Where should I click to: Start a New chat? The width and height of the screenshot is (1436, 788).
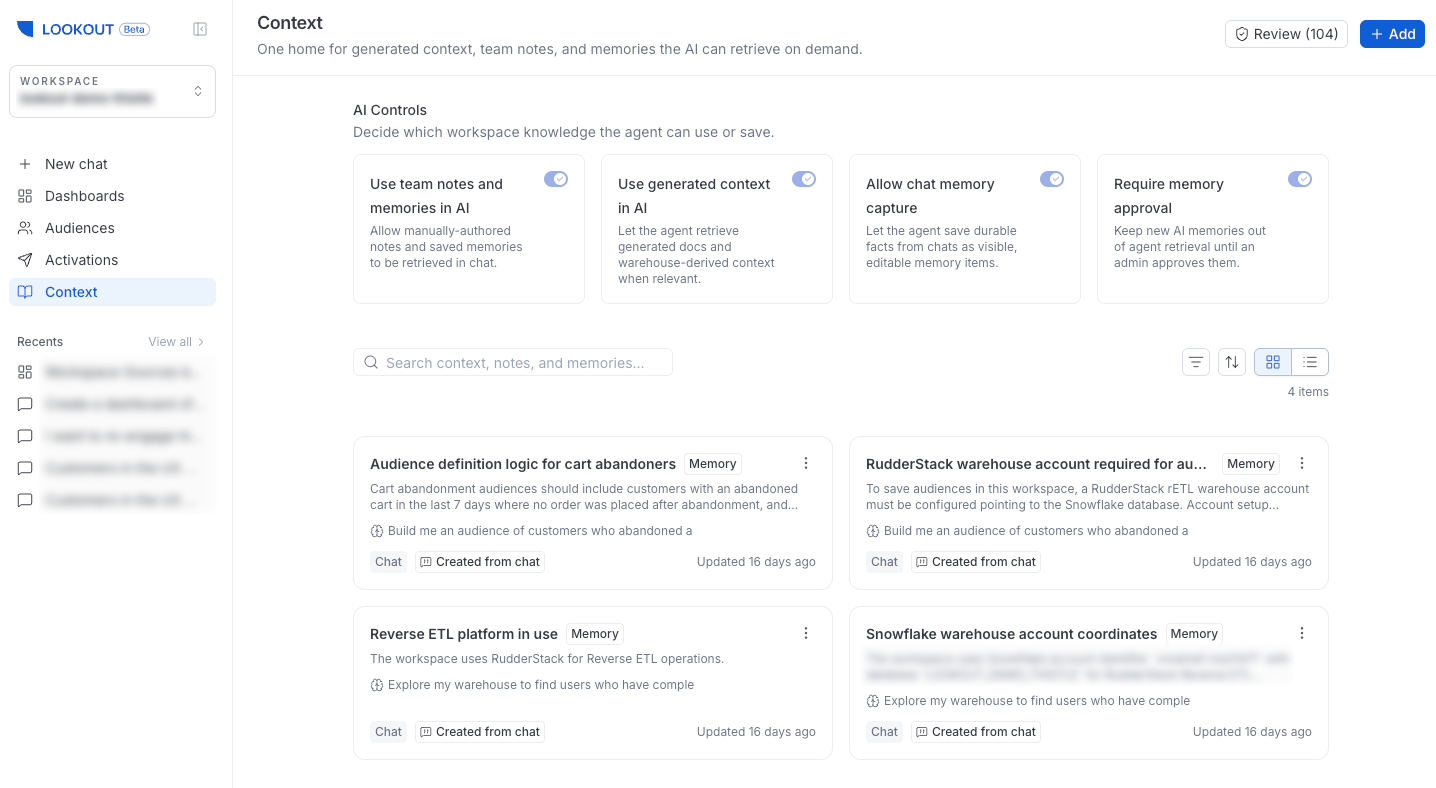(x=112, y=164)
